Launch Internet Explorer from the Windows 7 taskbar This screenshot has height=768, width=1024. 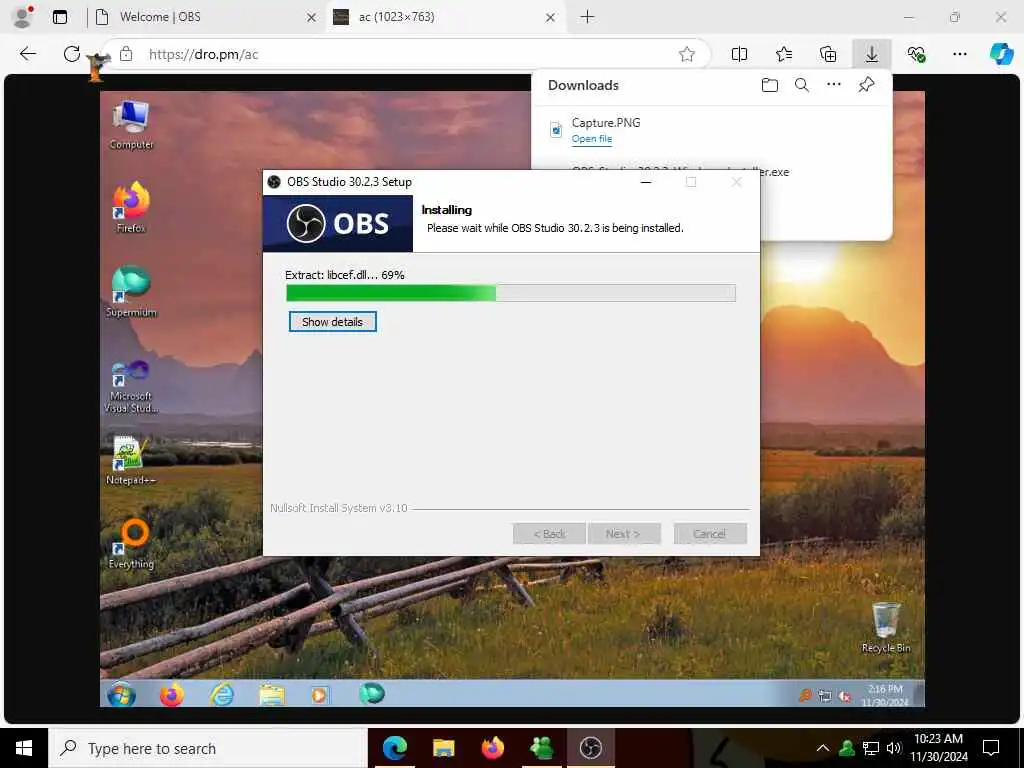pyautogui.click(x=222, y=694)
